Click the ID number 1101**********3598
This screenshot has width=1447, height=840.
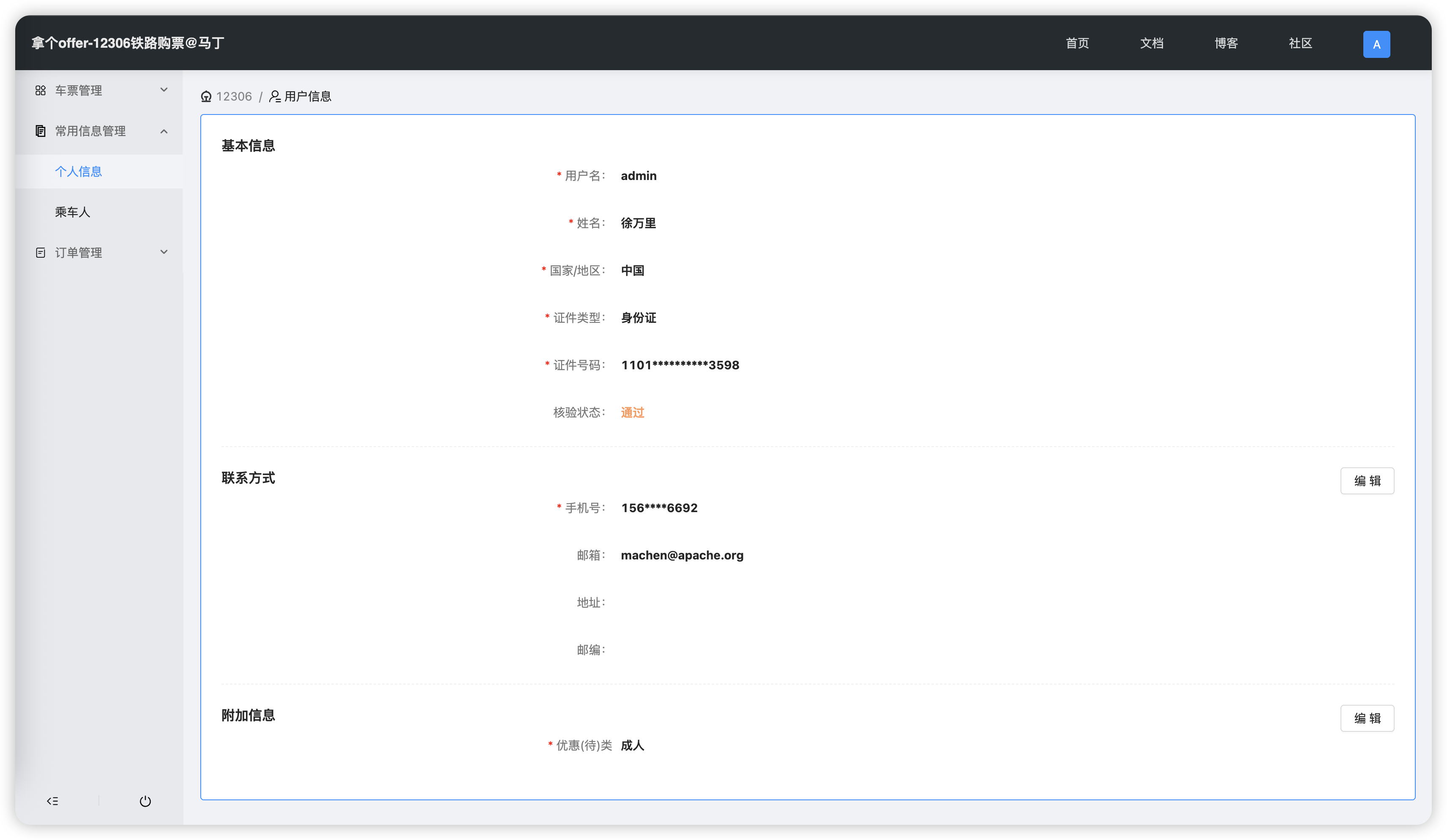680,365
